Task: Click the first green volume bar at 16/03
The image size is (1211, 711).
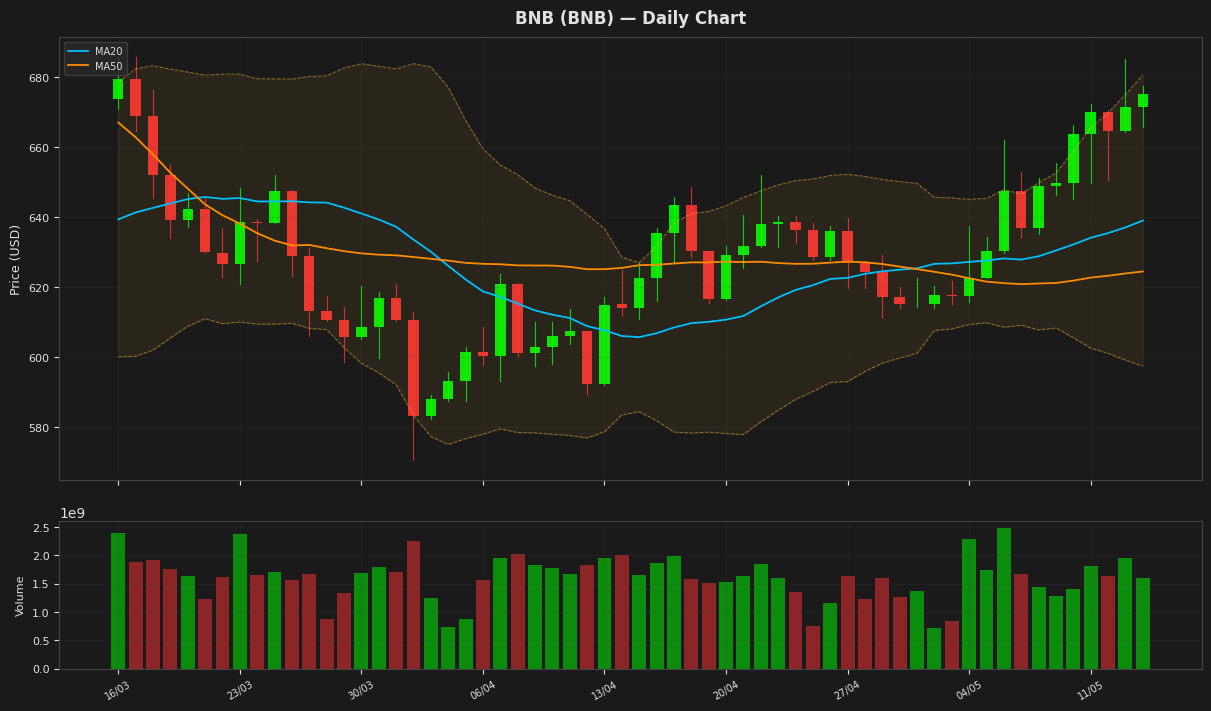Action: (118, 601)
